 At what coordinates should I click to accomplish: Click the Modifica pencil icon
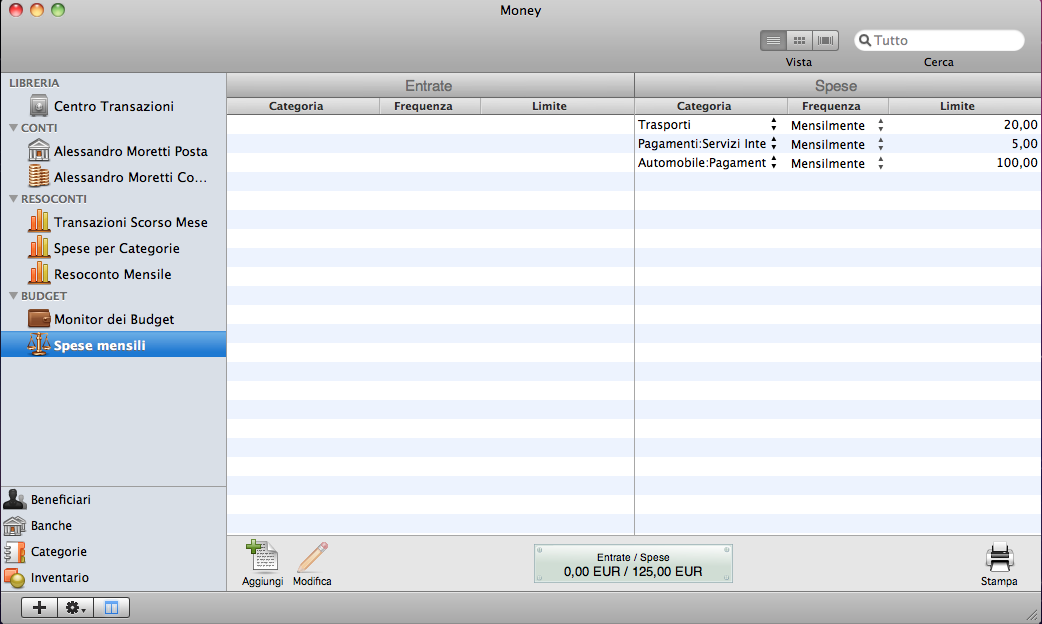pyautogui.click(x=312, y=557)
